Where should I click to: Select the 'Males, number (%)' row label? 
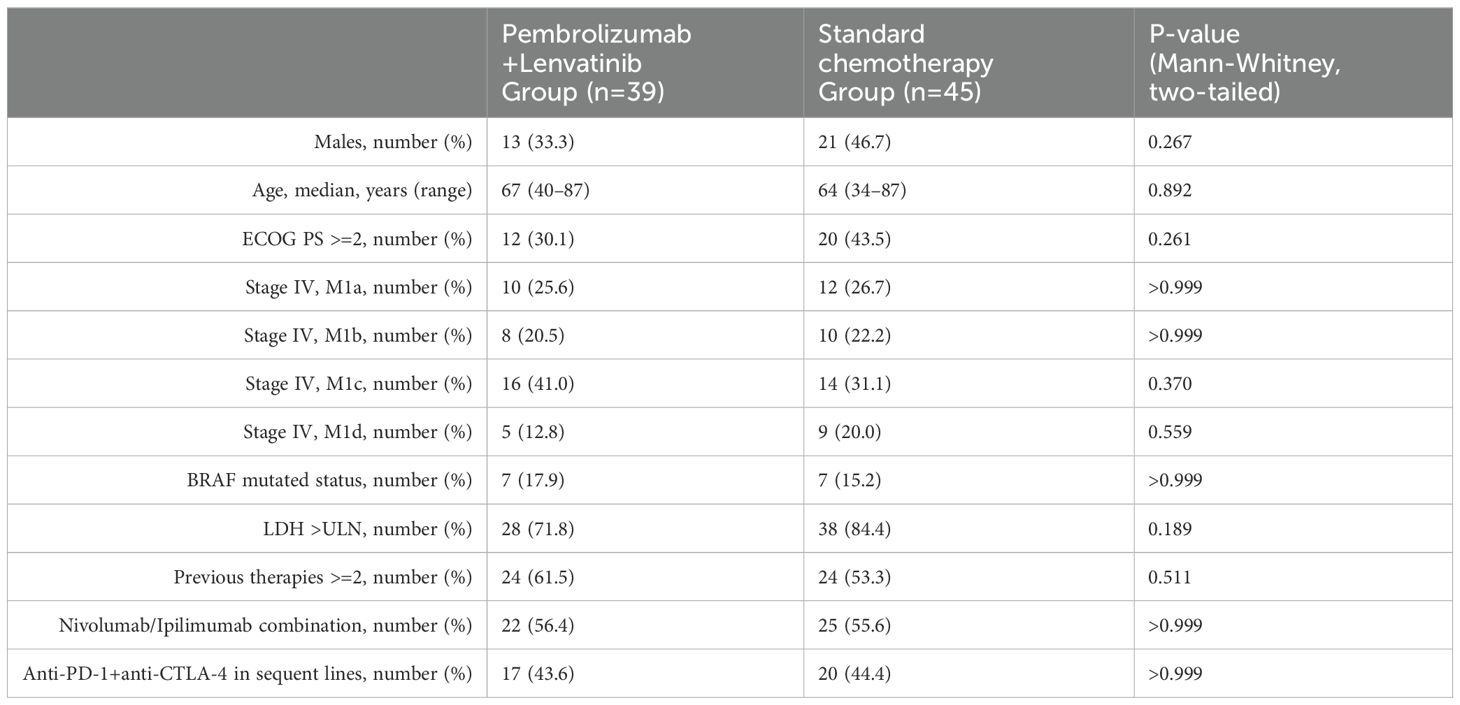pos(392,143)
